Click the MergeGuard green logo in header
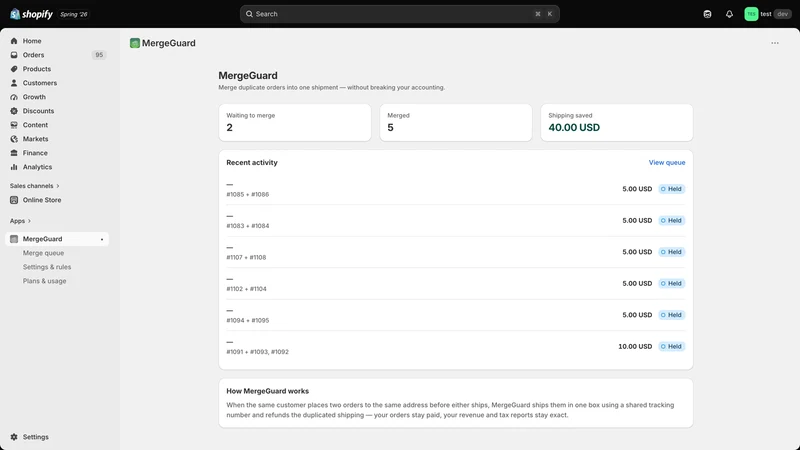This screenshot has height=450, width=800. point(135,43)
